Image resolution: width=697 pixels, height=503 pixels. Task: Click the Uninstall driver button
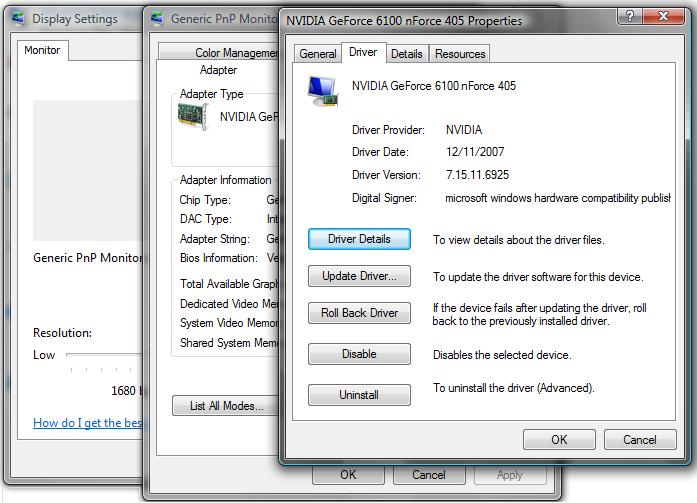359,395
